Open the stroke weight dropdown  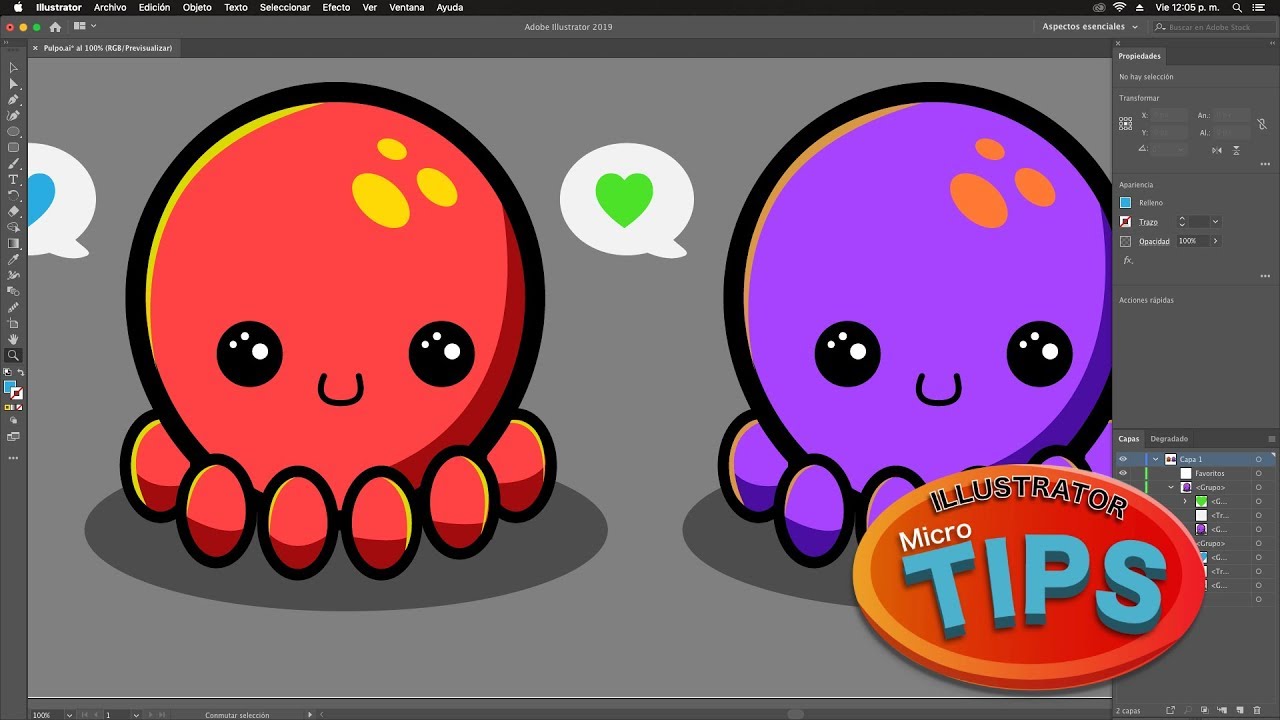[x=1215, y=222]
